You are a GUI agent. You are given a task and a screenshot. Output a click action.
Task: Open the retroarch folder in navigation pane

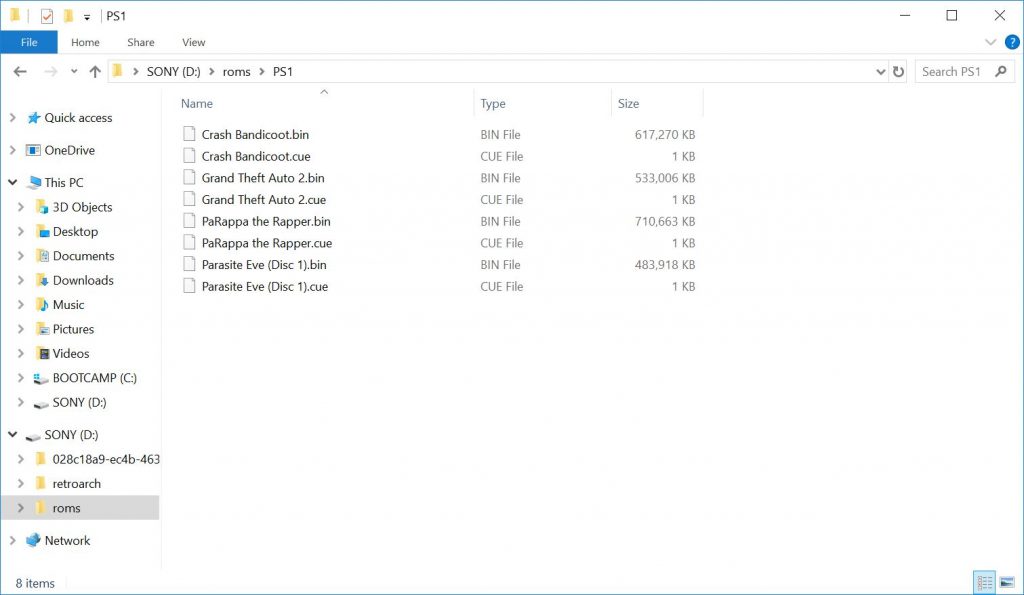[76, 483]
